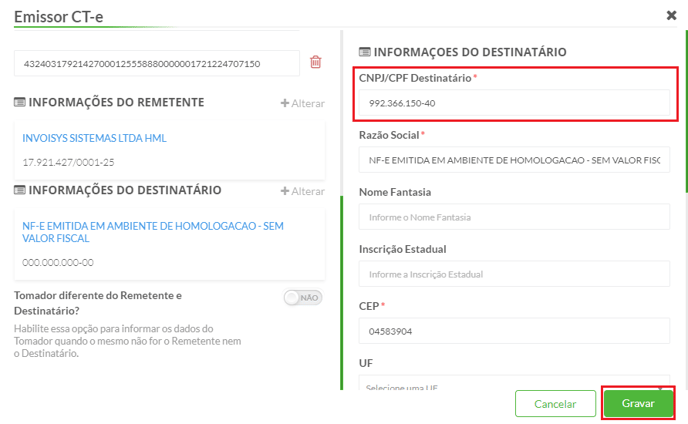
Task: Focus the CNPJ/CPF Destinatário field
Action: (514, 103)
